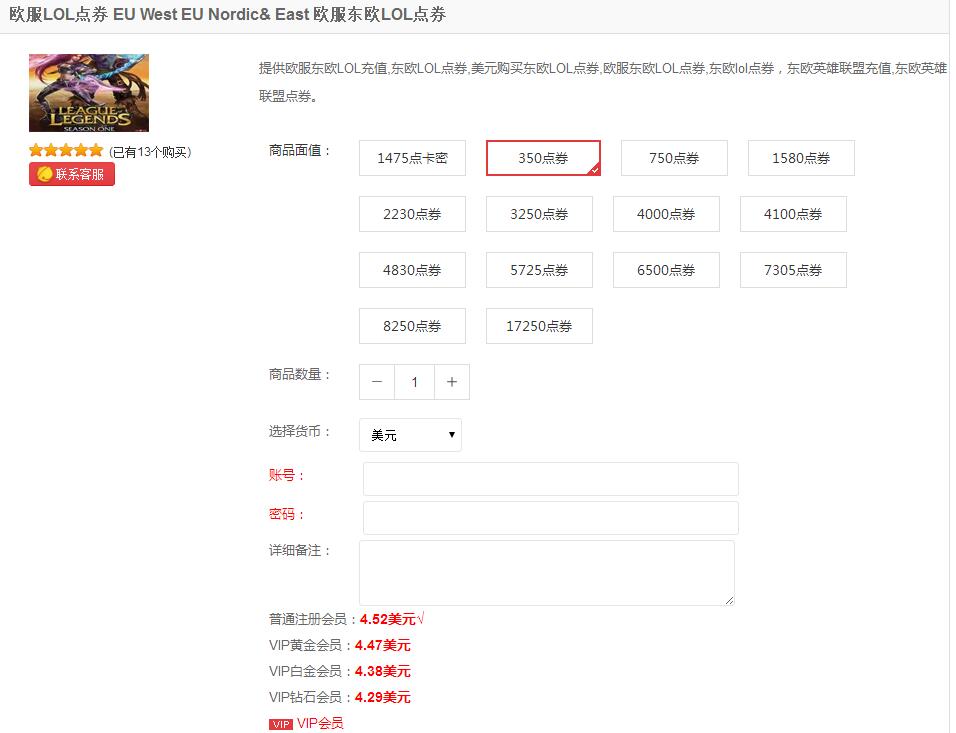Click the 4.38美元 VIP platinum price
This screenshot has width=956, height=733.
click(x=383, y=671)
